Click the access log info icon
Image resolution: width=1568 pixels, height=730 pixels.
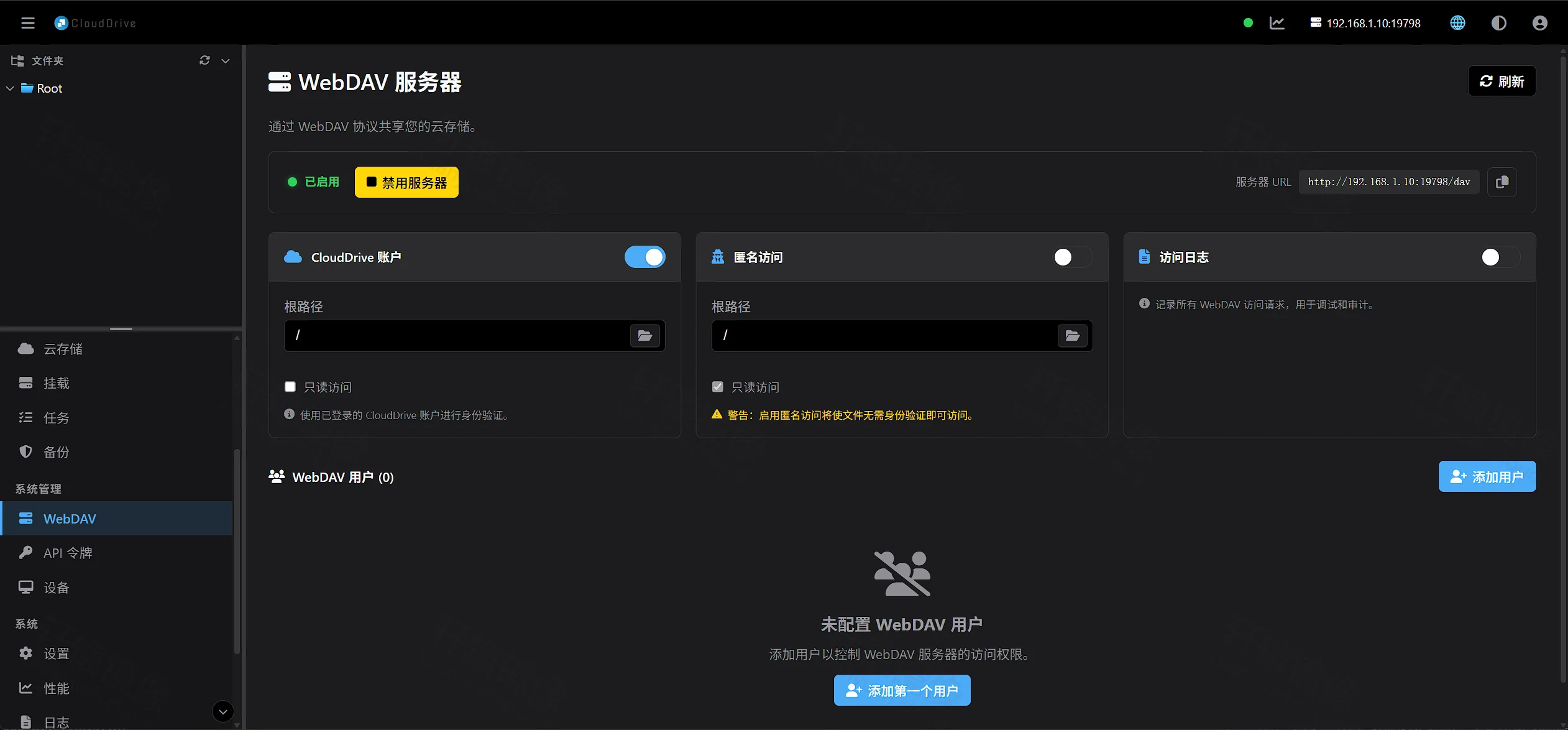(1144, 303)
